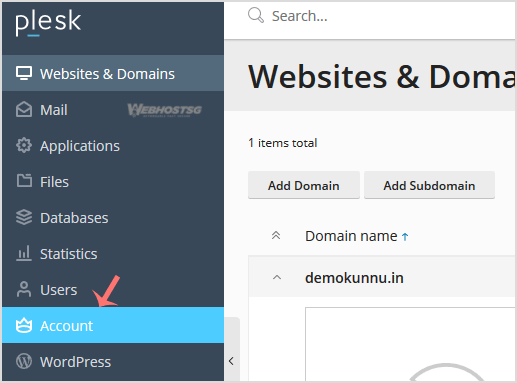
Task: Click the Mail envelope icon
Action: click(24, 110)
